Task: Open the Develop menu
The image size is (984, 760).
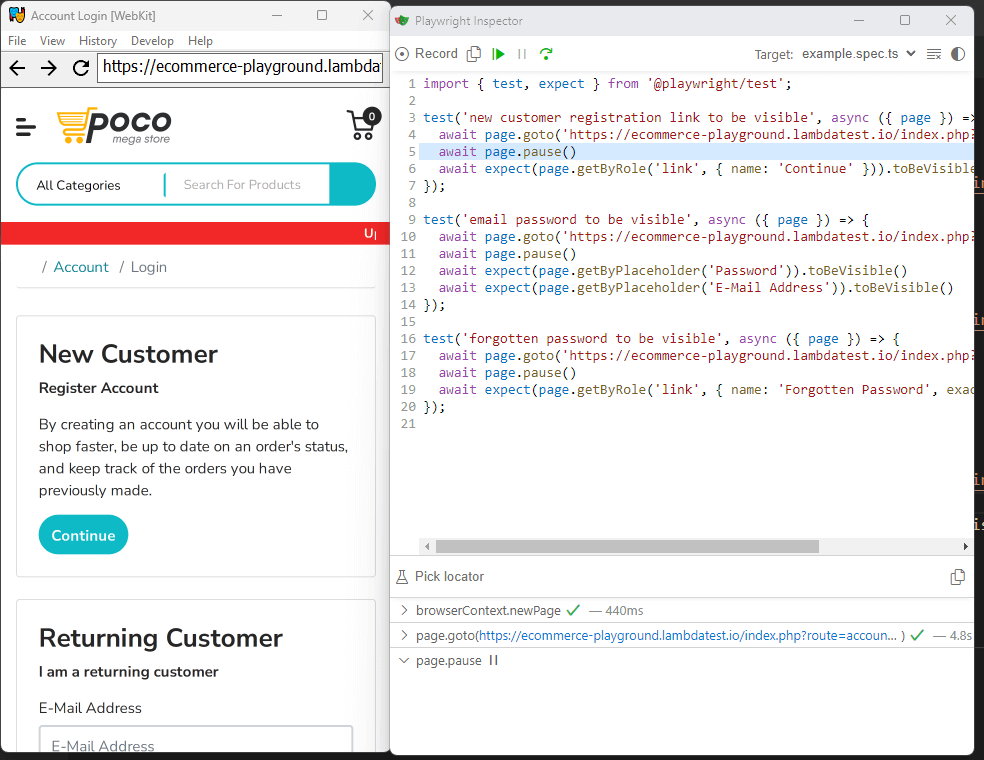Action: [152, 41]
